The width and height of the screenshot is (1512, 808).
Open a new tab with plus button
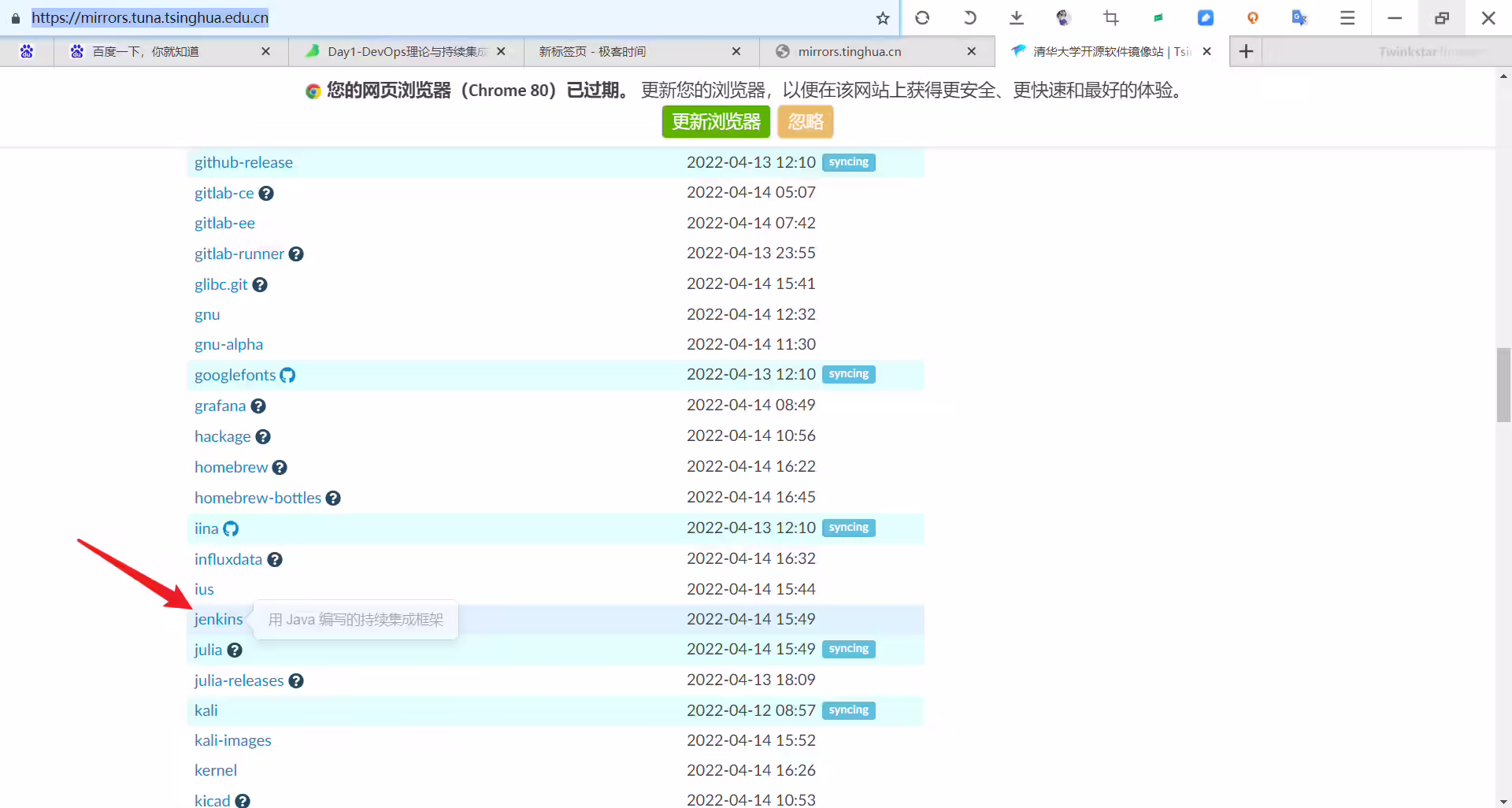[x=1246, y=51]
